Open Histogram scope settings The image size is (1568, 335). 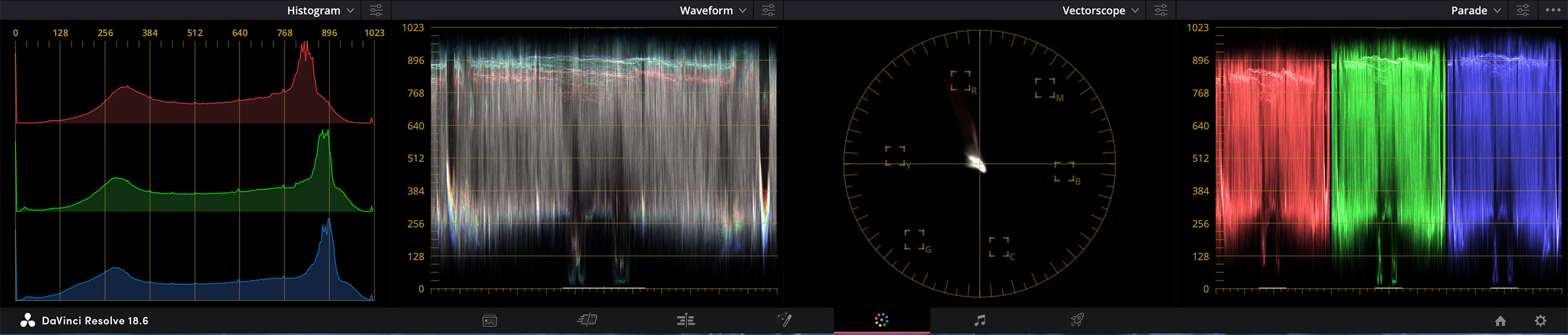click(376, 11)
